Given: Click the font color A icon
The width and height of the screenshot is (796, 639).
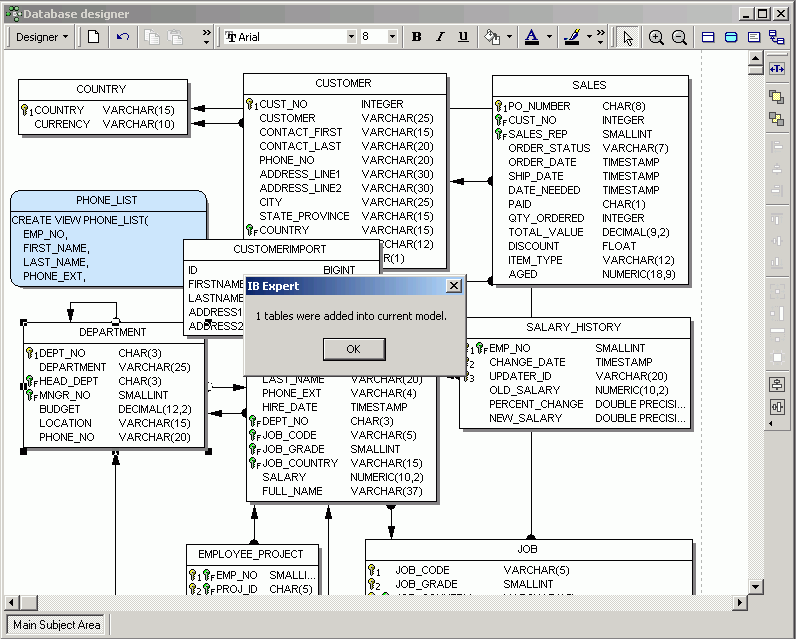Looking at the screenshot, I should pyautogui.click(x=532, y=37).
